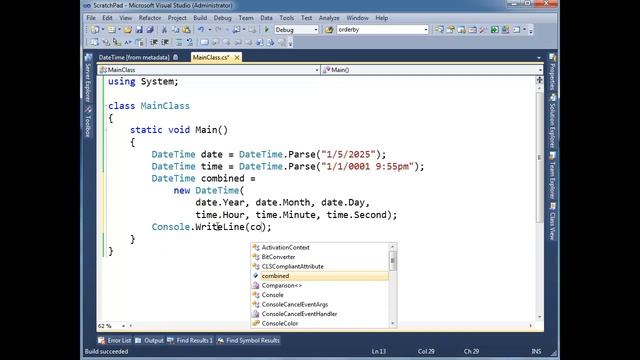
Task: Open the Refactor menu
Action: 150,18
